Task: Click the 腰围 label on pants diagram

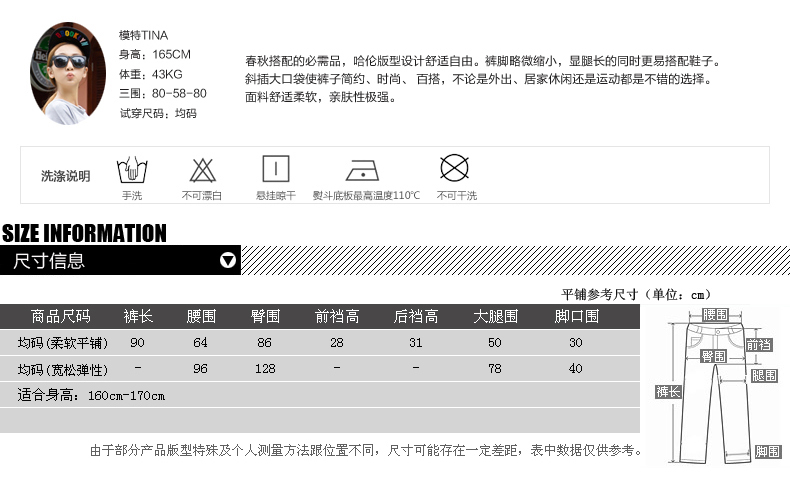Action: point(715,314)
